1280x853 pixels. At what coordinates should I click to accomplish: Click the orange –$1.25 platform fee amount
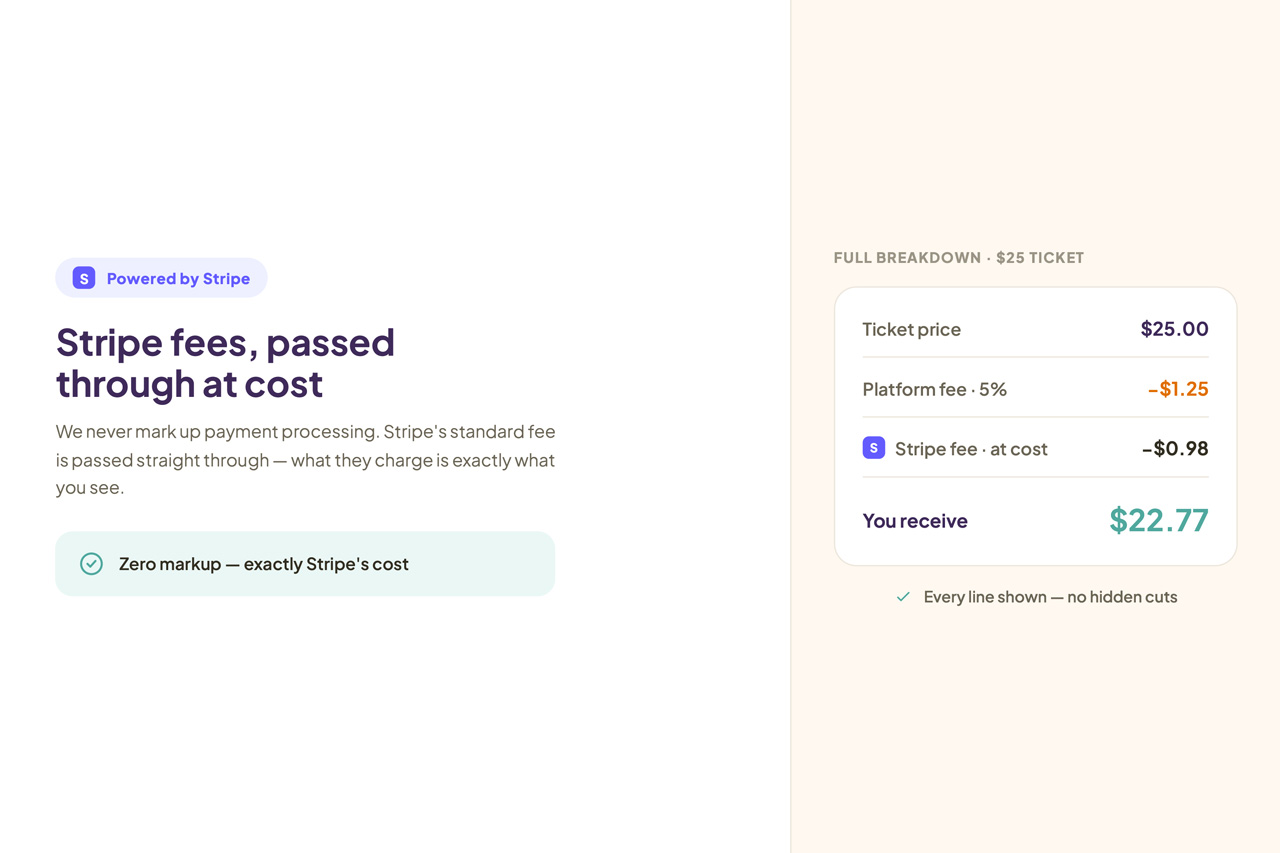pos(1178,388)
